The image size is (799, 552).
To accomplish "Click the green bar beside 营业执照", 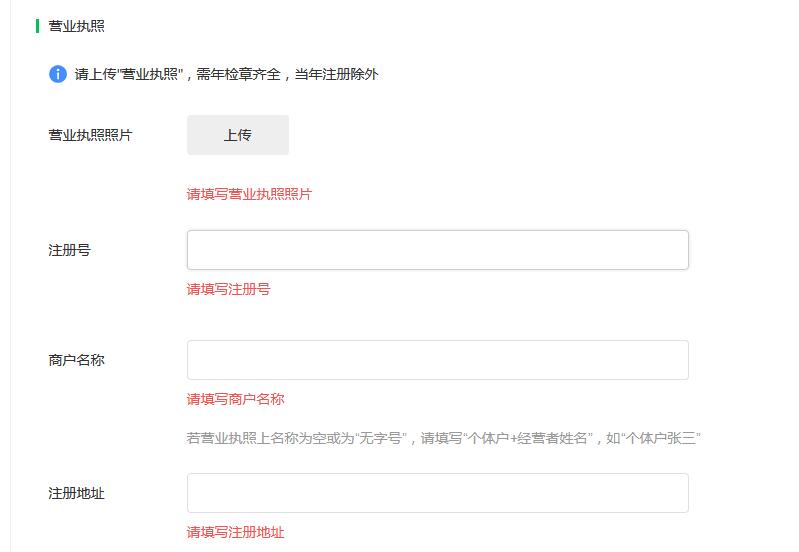I will tap(38, 26).
